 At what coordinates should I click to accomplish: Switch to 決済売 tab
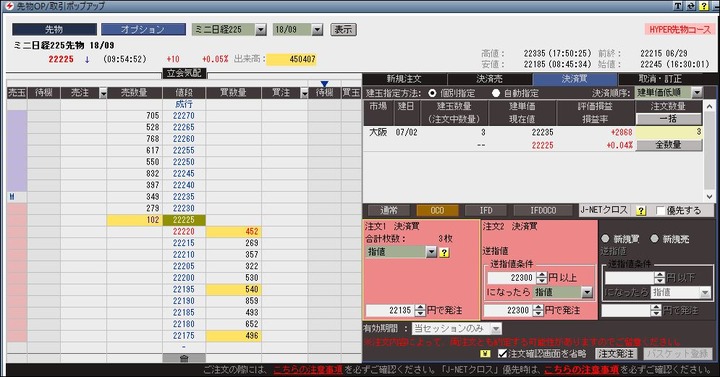point(489,79)
